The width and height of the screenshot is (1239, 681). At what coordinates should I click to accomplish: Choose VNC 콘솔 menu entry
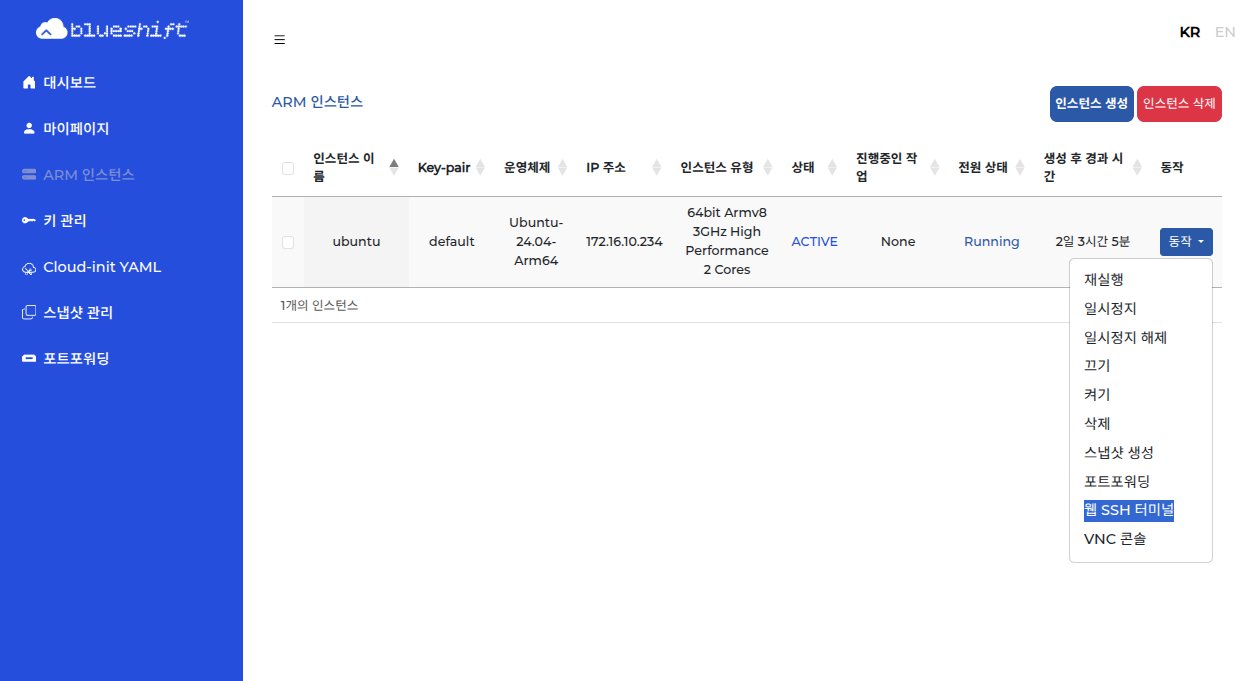click(x=1114, y=539)
